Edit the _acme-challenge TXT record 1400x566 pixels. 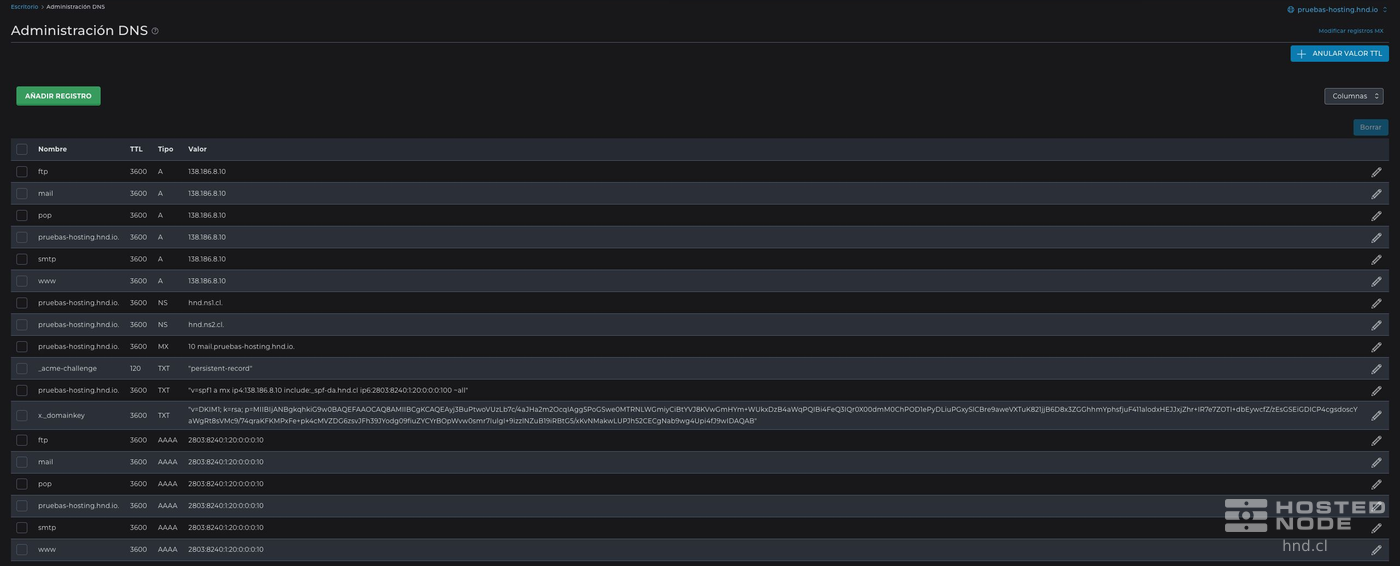tap(1376, 369)
